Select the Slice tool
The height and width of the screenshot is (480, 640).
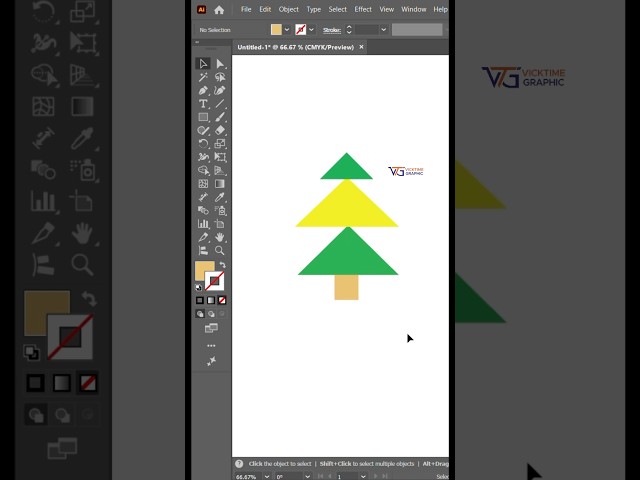(x=203, y=237)
